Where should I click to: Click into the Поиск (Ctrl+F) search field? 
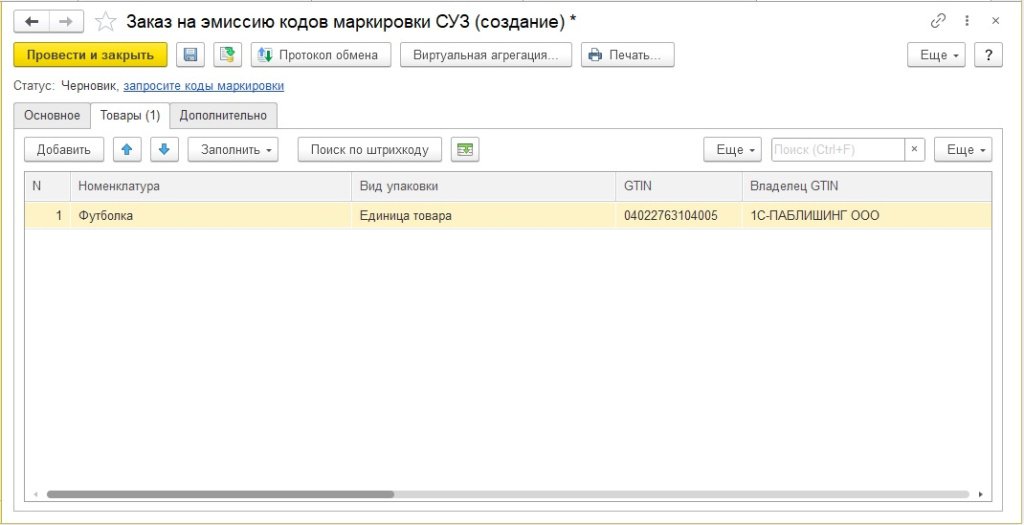click(837, 150)
